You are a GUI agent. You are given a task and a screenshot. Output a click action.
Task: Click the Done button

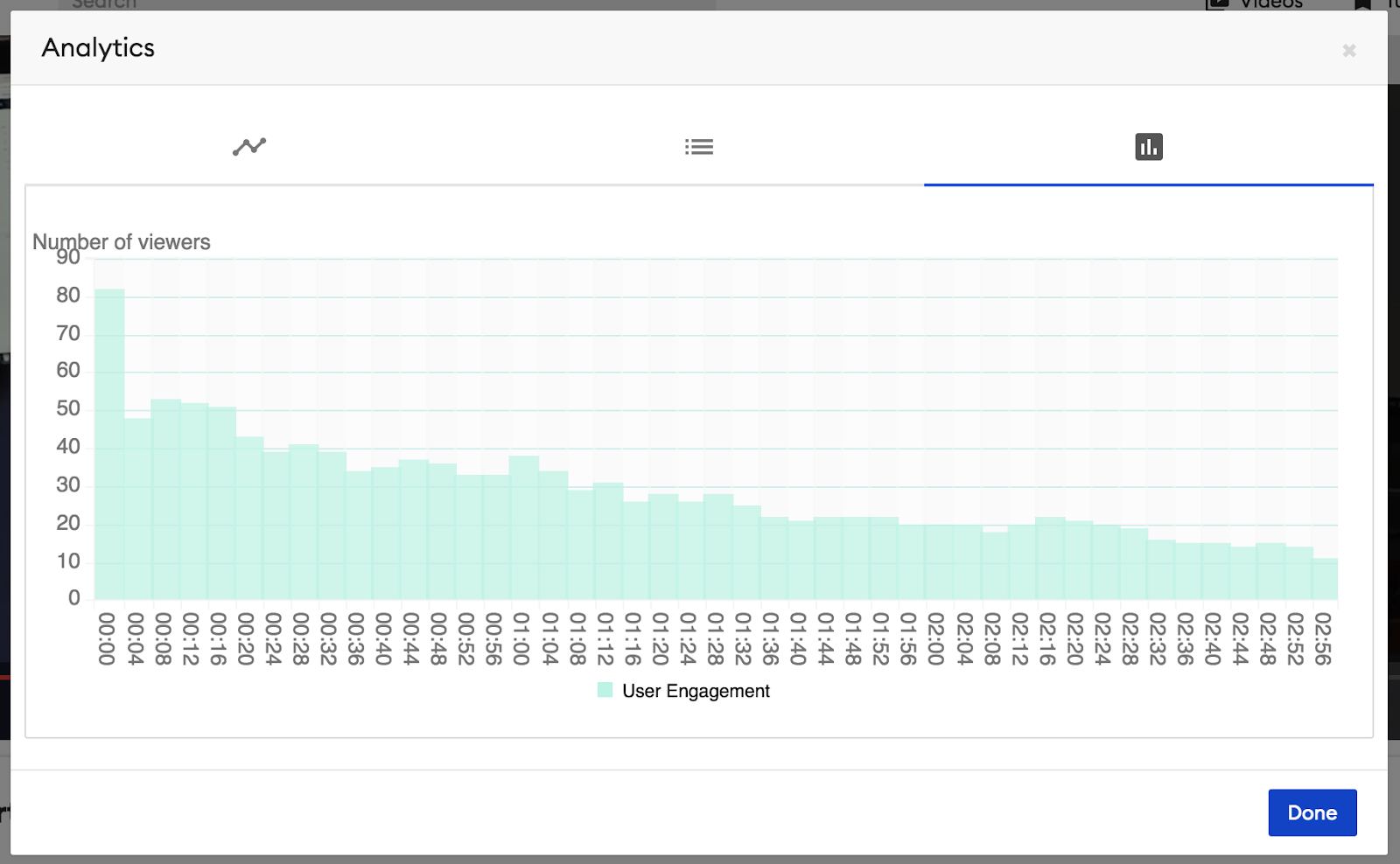[x=1312, y=812]
